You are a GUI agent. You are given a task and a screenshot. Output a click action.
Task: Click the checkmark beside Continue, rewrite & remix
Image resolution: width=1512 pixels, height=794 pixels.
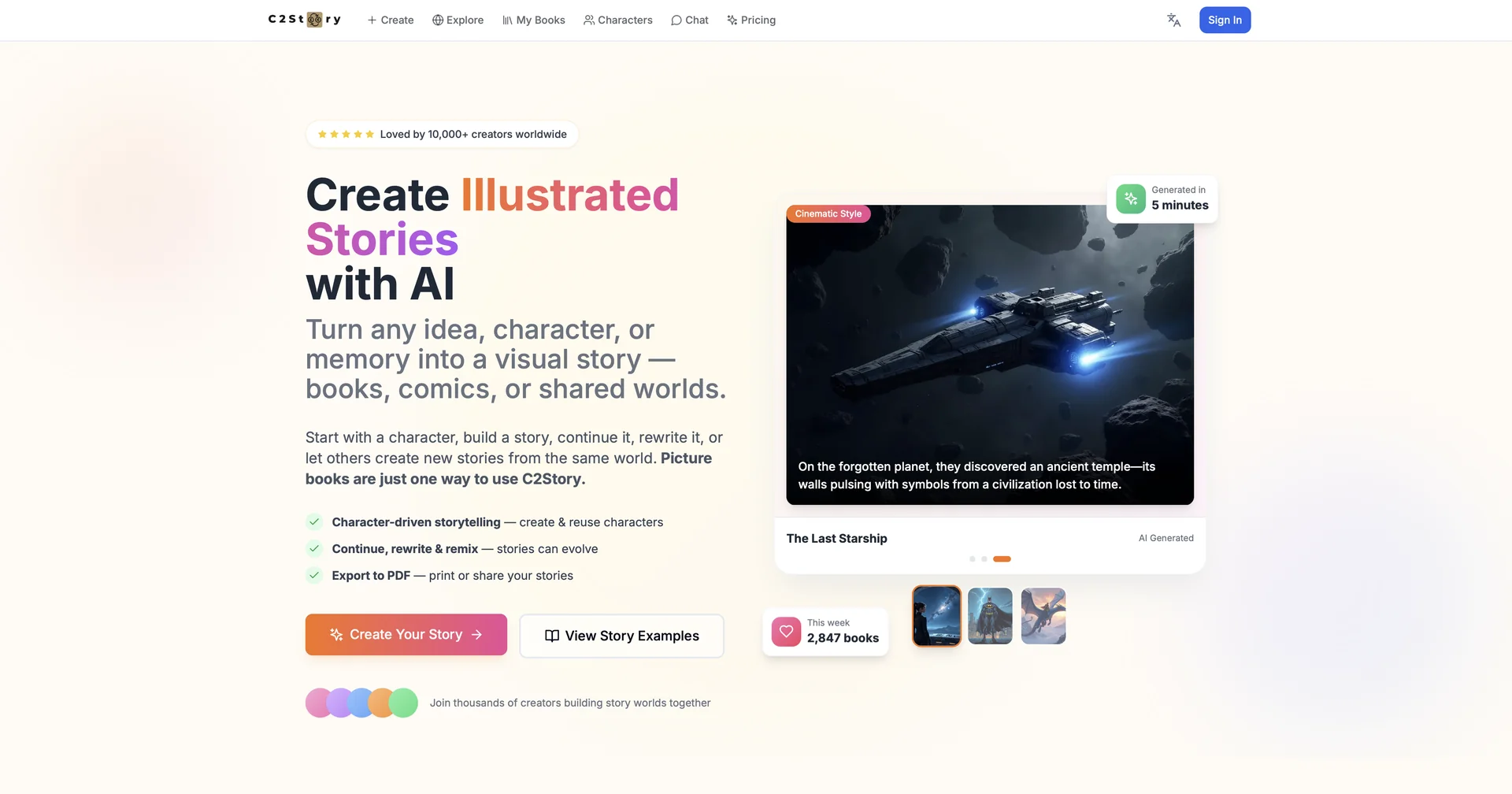point(314,548)
